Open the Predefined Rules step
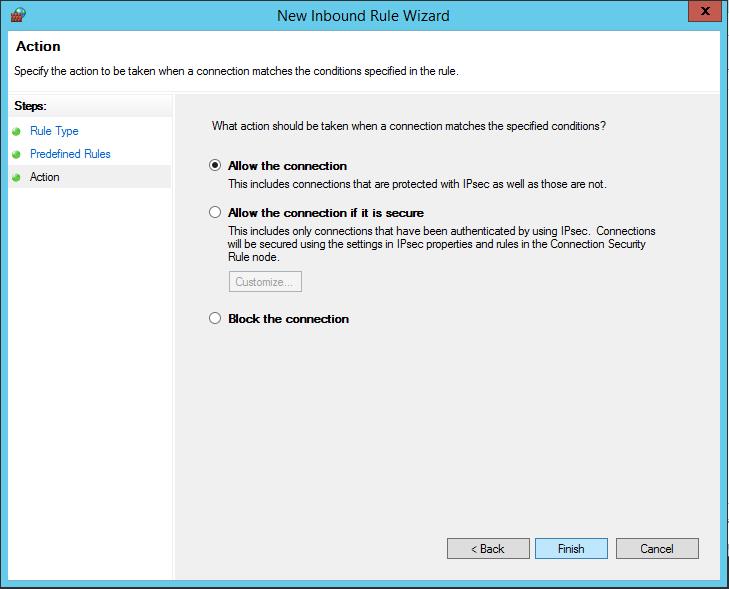The image size is (729, 589). 70,154
